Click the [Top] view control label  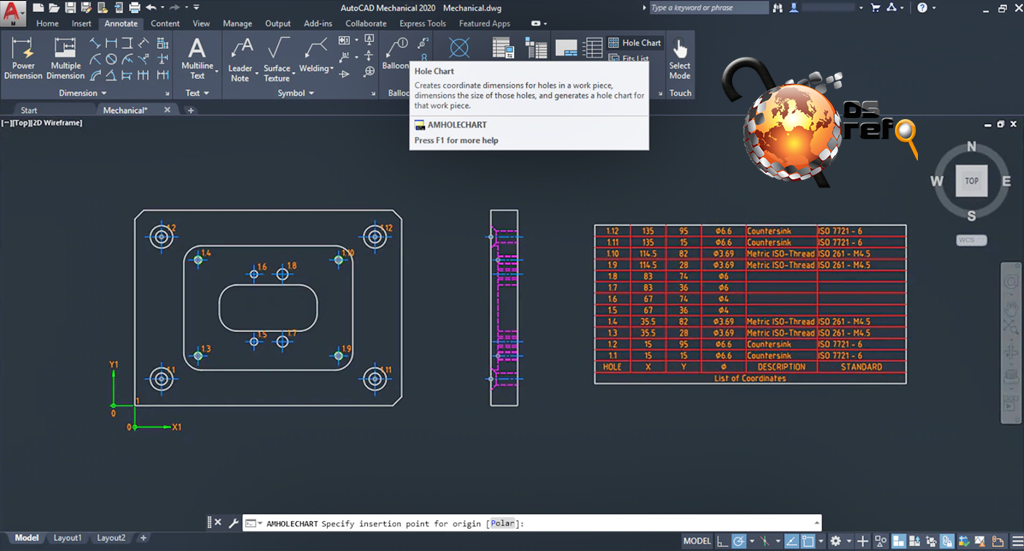(21, 123)
